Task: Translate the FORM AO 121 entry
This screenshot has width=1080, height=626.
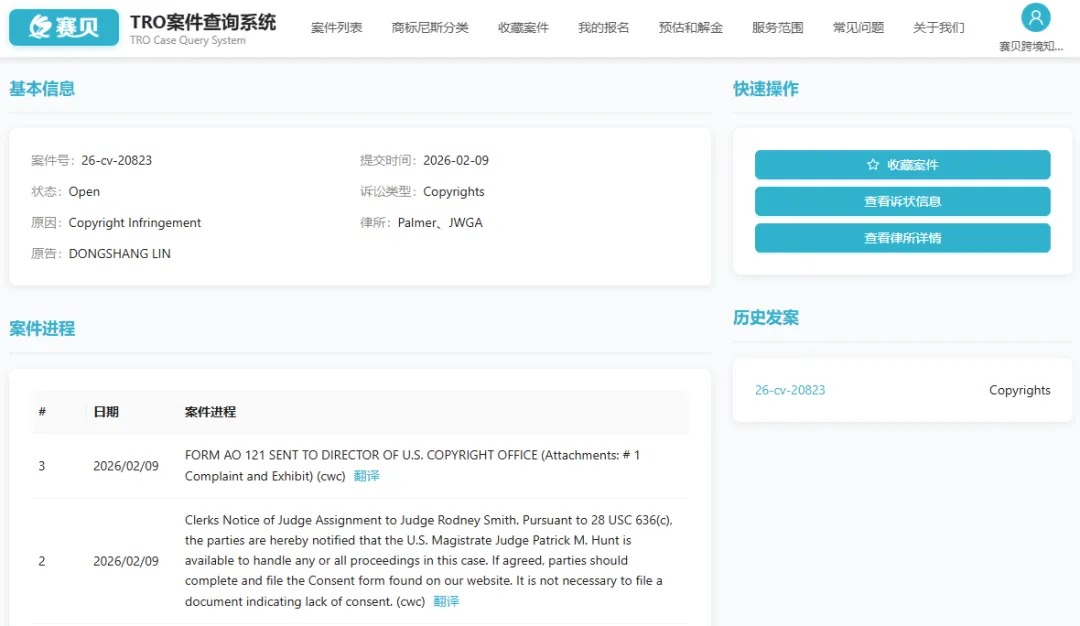Action: [366, 476]
